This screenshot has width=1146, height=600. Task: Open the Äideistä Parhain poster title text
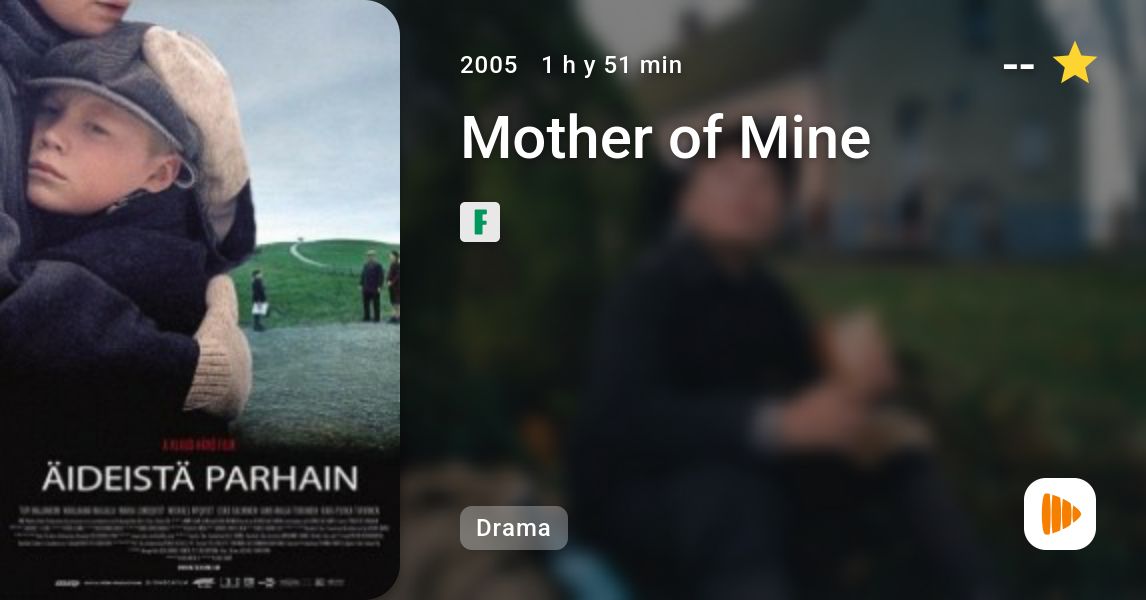coord(200,479)
